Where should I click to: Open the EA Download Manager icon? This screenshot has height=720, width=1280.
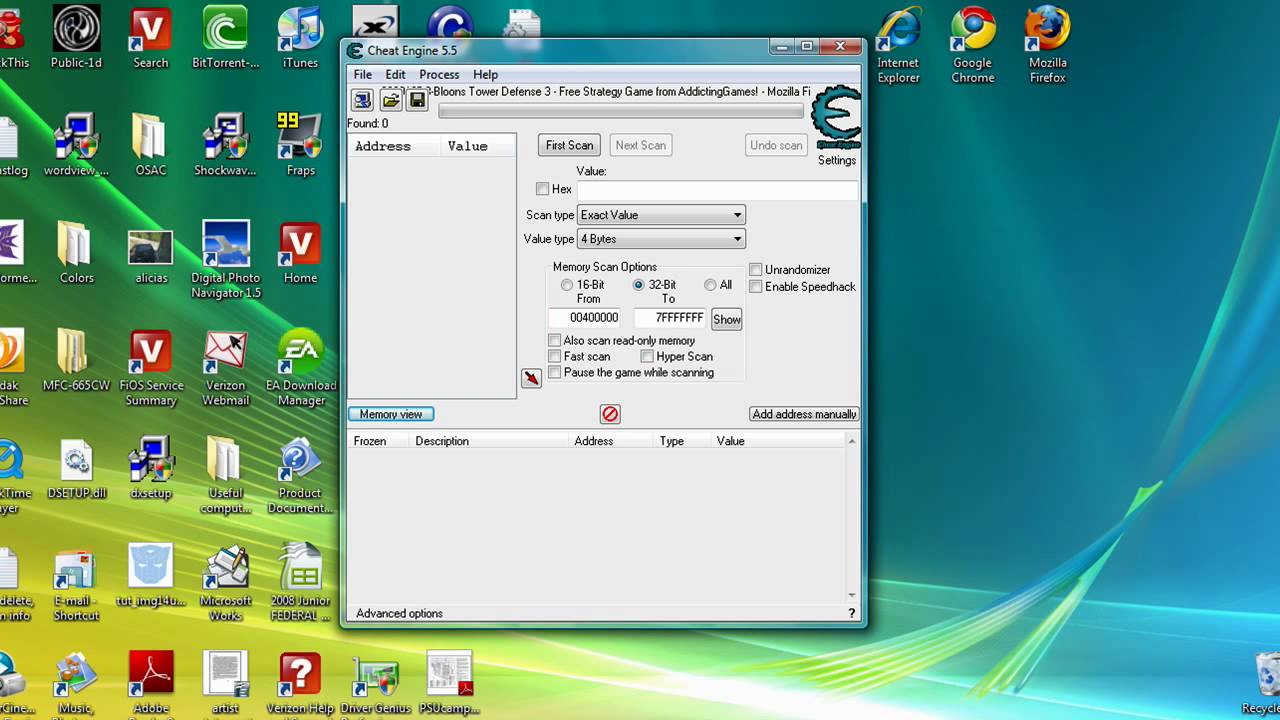(300, 368)
